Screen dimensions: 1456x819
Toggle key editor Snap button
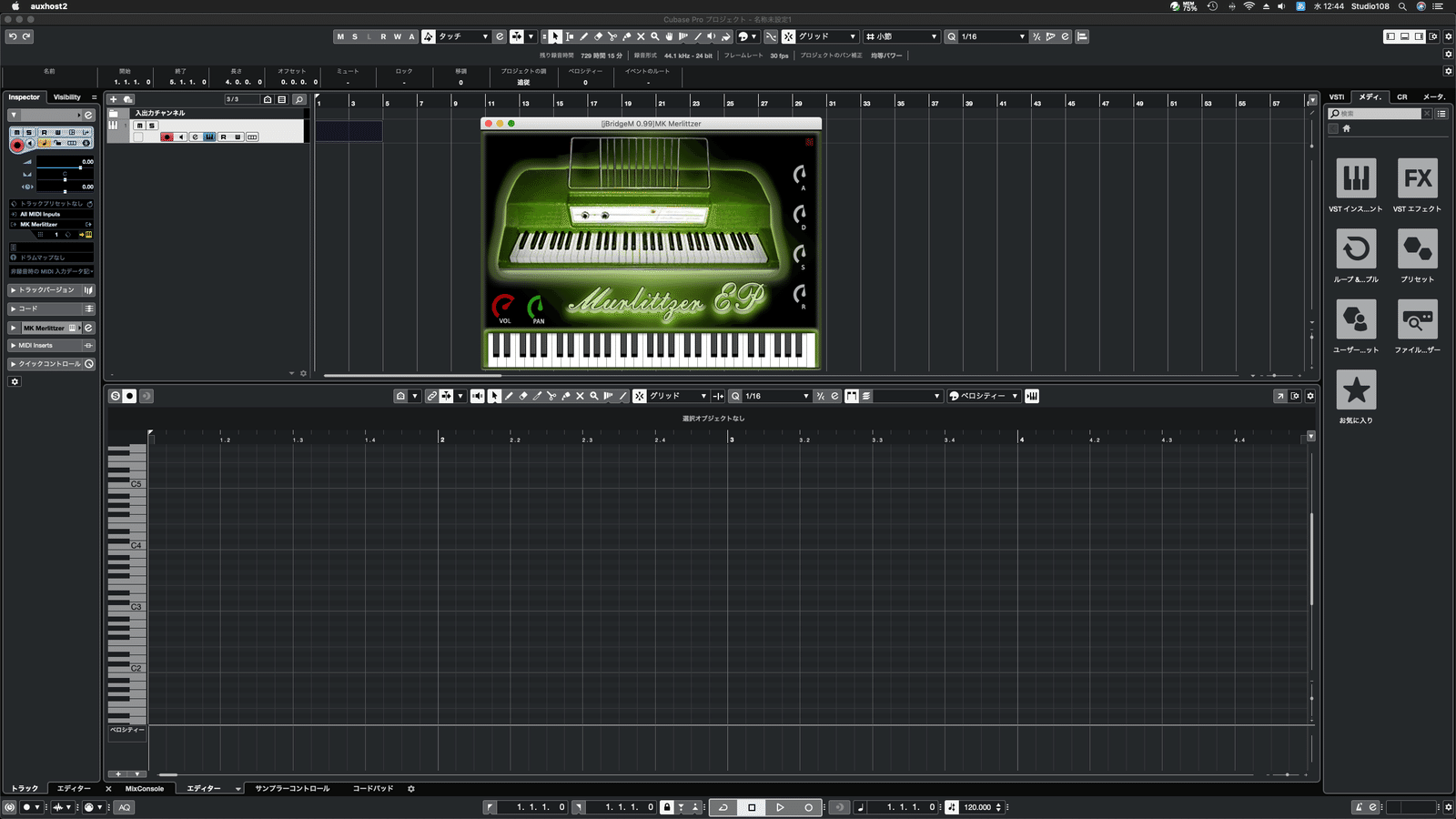pos(640,396)
